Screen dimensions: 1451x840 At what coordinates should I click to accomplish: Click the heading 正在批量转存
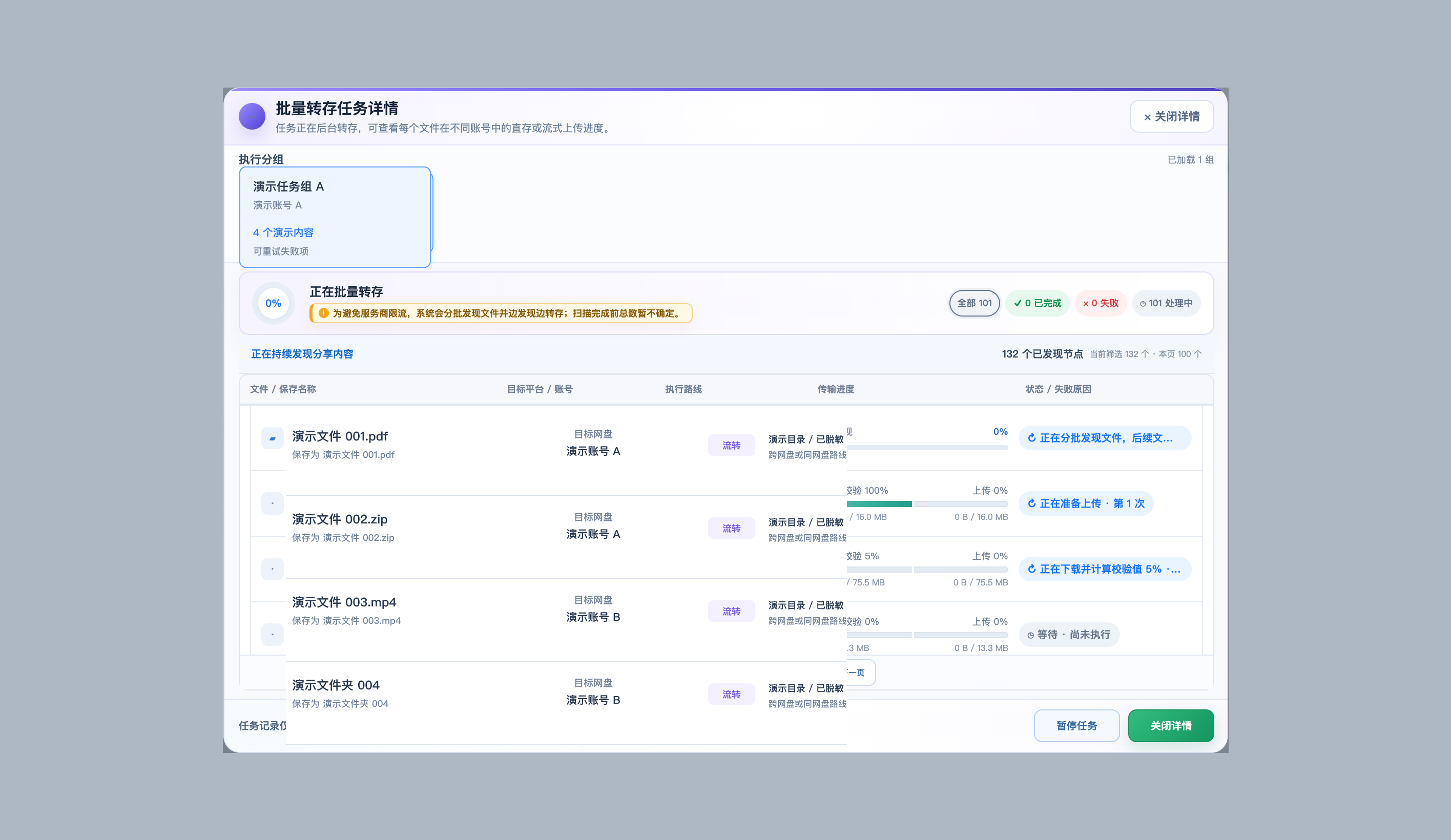pyautogui.click(x=347, y=292)
